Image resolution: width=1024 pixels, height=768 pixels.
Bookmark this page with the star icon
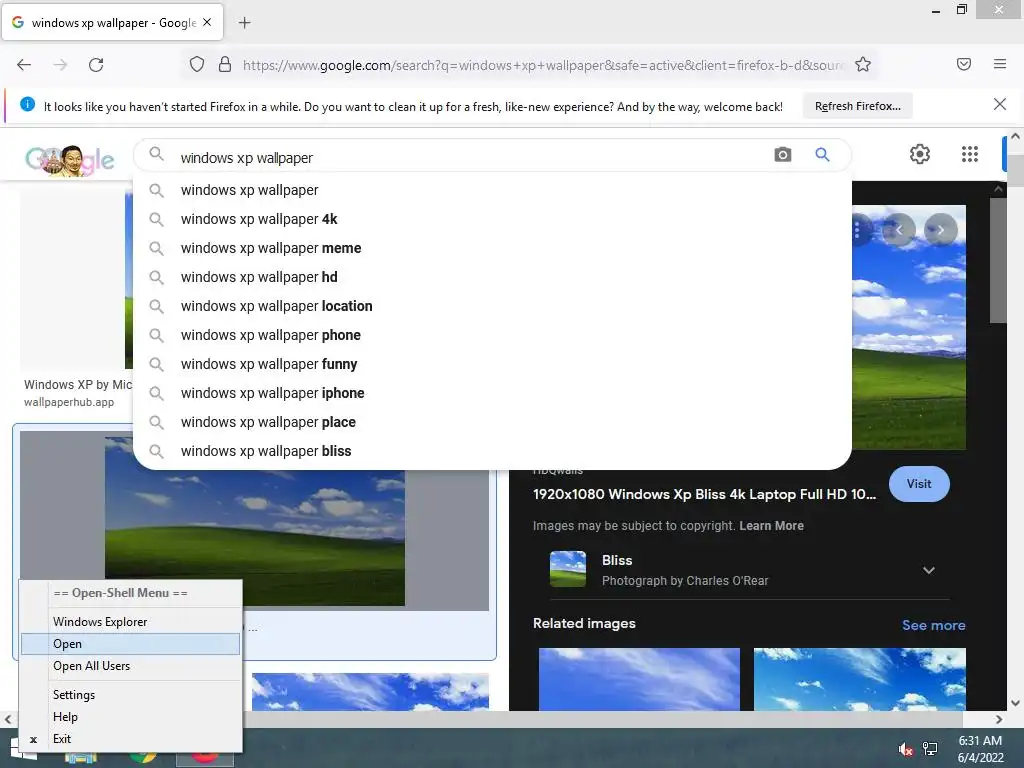863,65
